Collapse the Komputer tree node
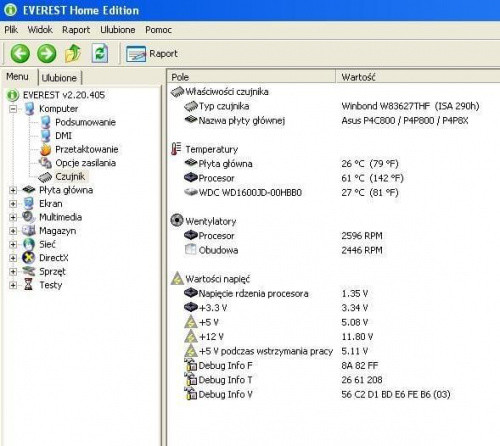Image resolution: width=500 pixels, height=446 pixels. pos(13,109)
